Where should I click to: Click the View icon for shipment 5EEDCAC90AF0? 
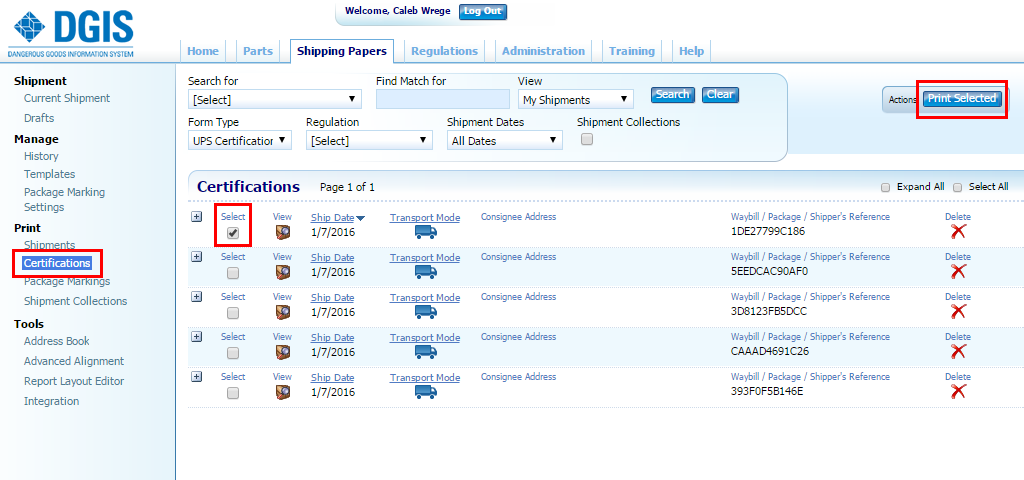282,272
